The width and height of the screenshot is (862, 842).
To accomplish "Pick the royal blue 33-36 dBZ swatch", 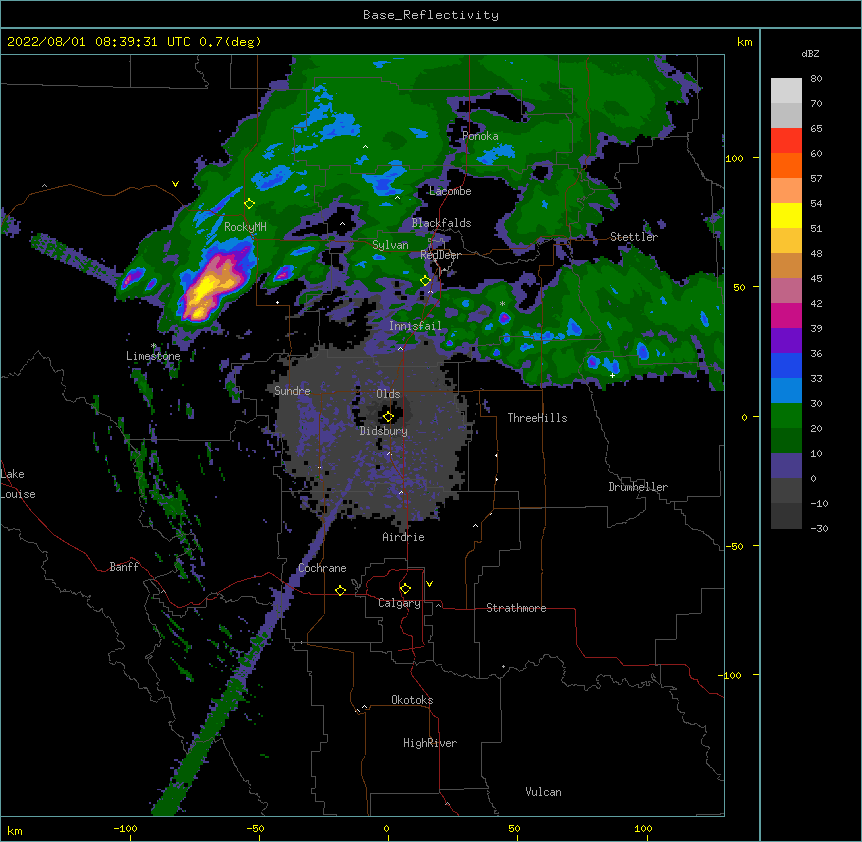I will click(x=786, y=365).
